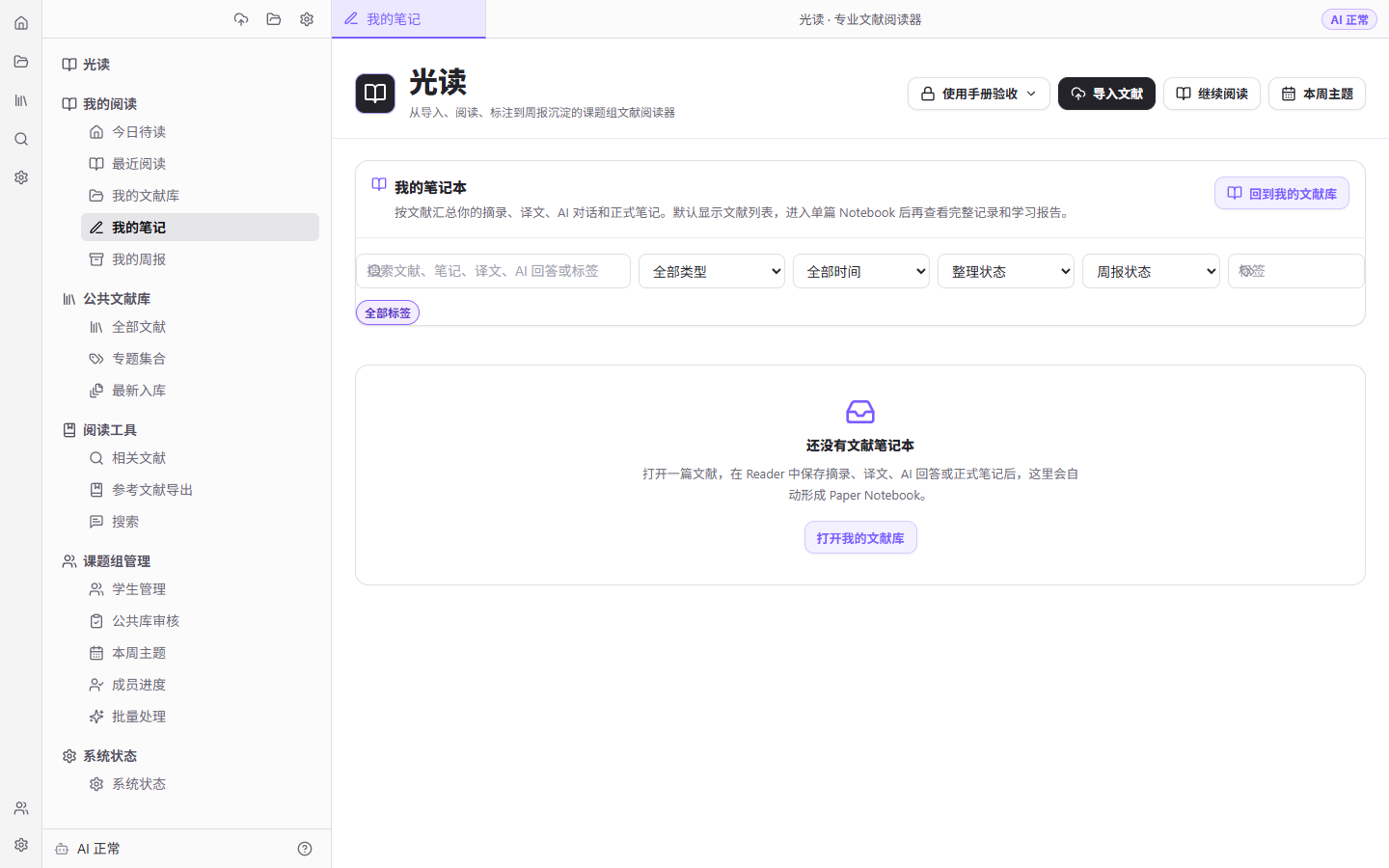The image size is (1389, 868).
Task: Click the library books icon in left rail
Action: click(x=21, y=100)
